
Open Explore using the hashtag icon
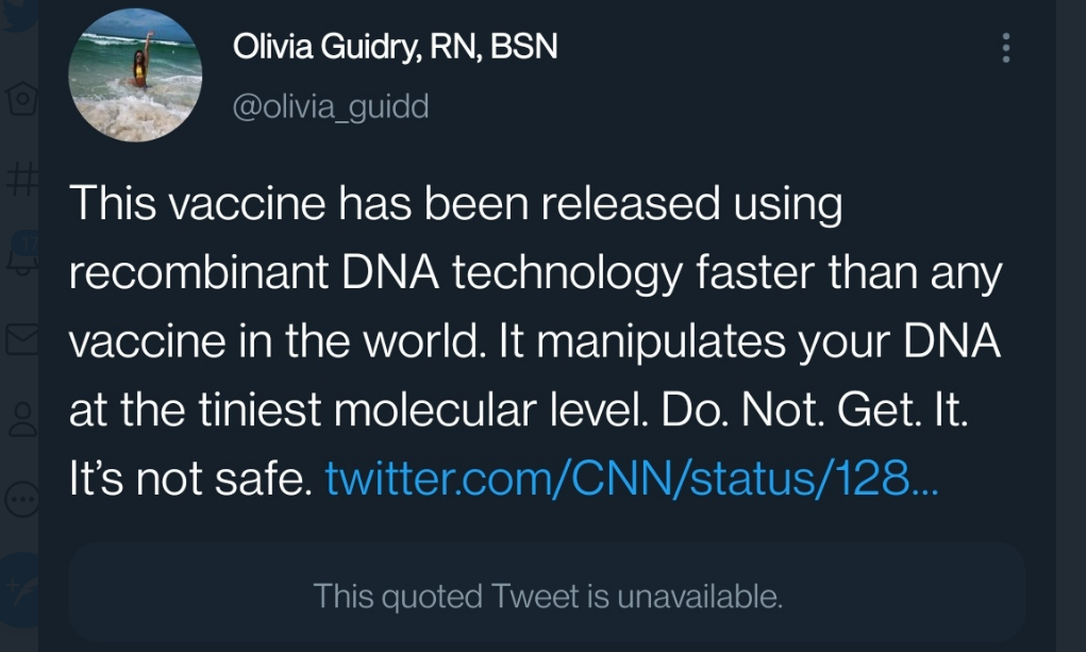(x=22, y=180)
